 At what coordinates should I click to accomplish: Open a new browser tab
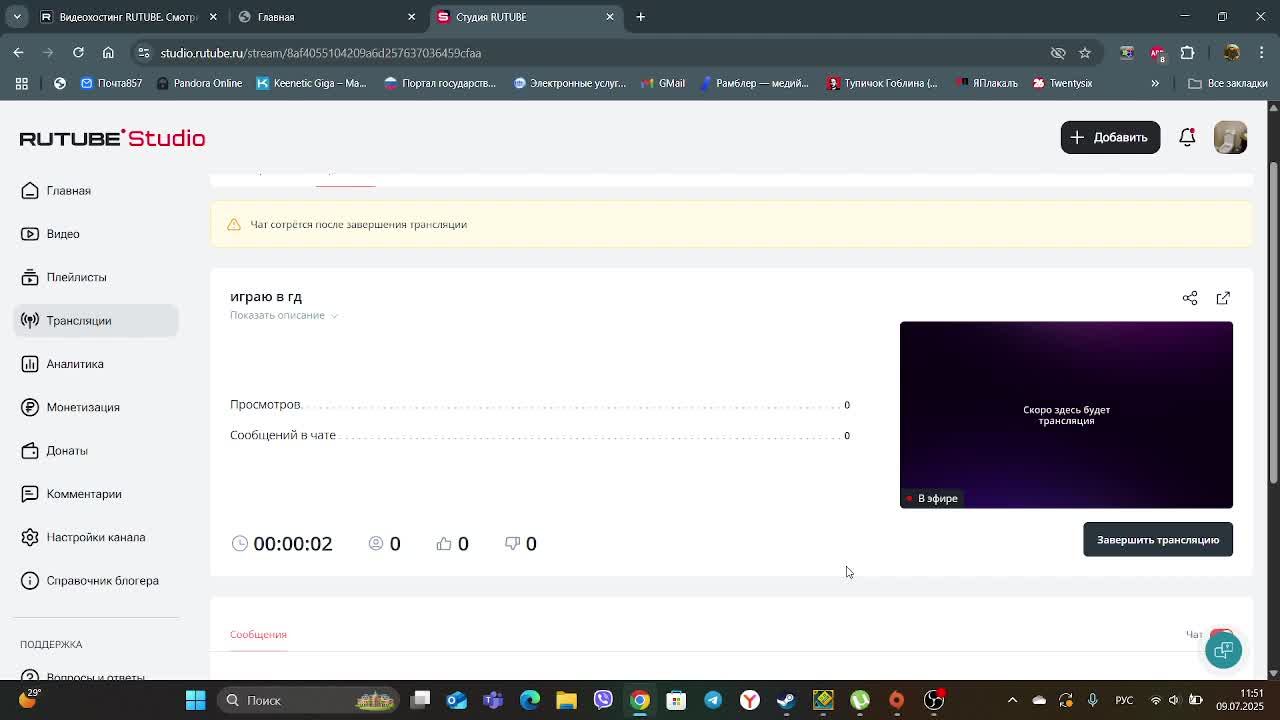point(641,17)
